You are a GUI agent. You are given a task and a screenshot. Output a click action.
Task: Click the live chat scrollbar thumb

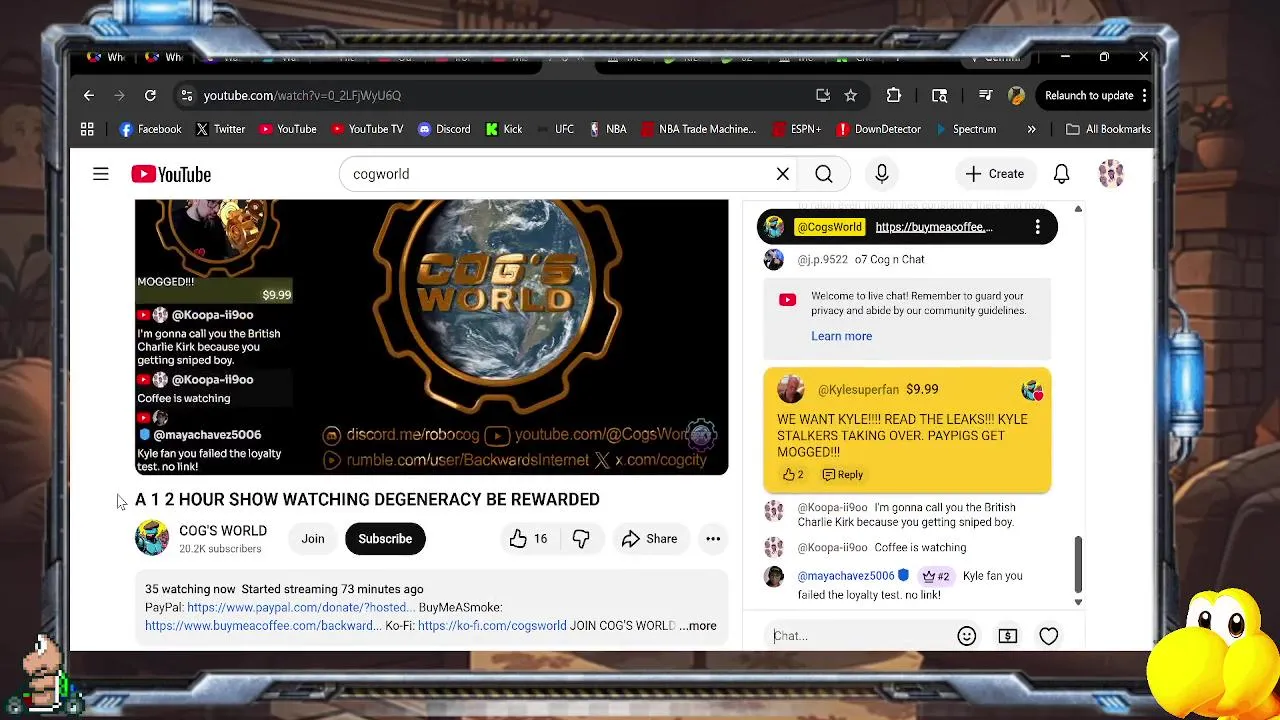[1078, 564]
